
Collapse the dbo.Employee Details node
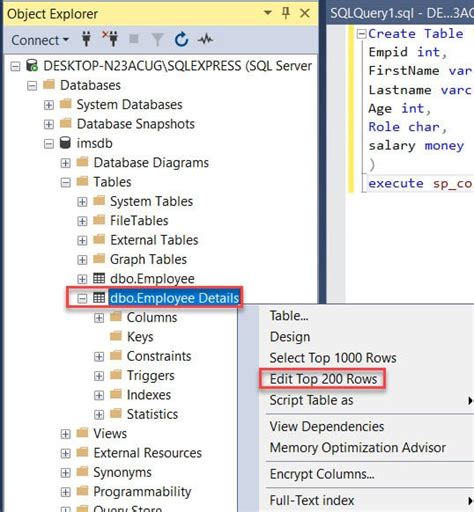[x=82, y=298]
